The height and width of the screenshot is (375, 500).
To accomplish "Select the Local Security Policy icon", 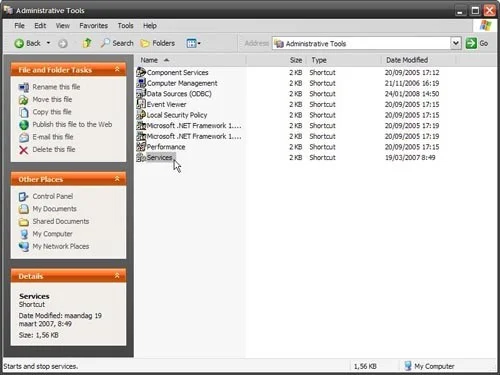I will click(141, 115).
